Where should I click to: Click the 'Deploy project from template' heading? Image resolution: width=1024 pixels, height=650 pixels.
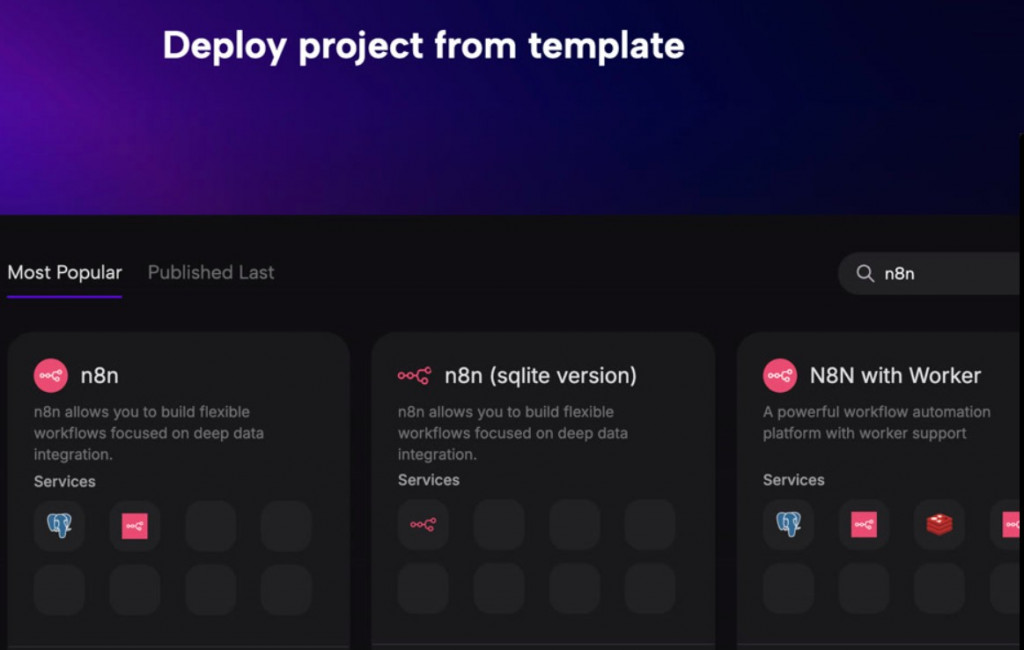point(423,46)
